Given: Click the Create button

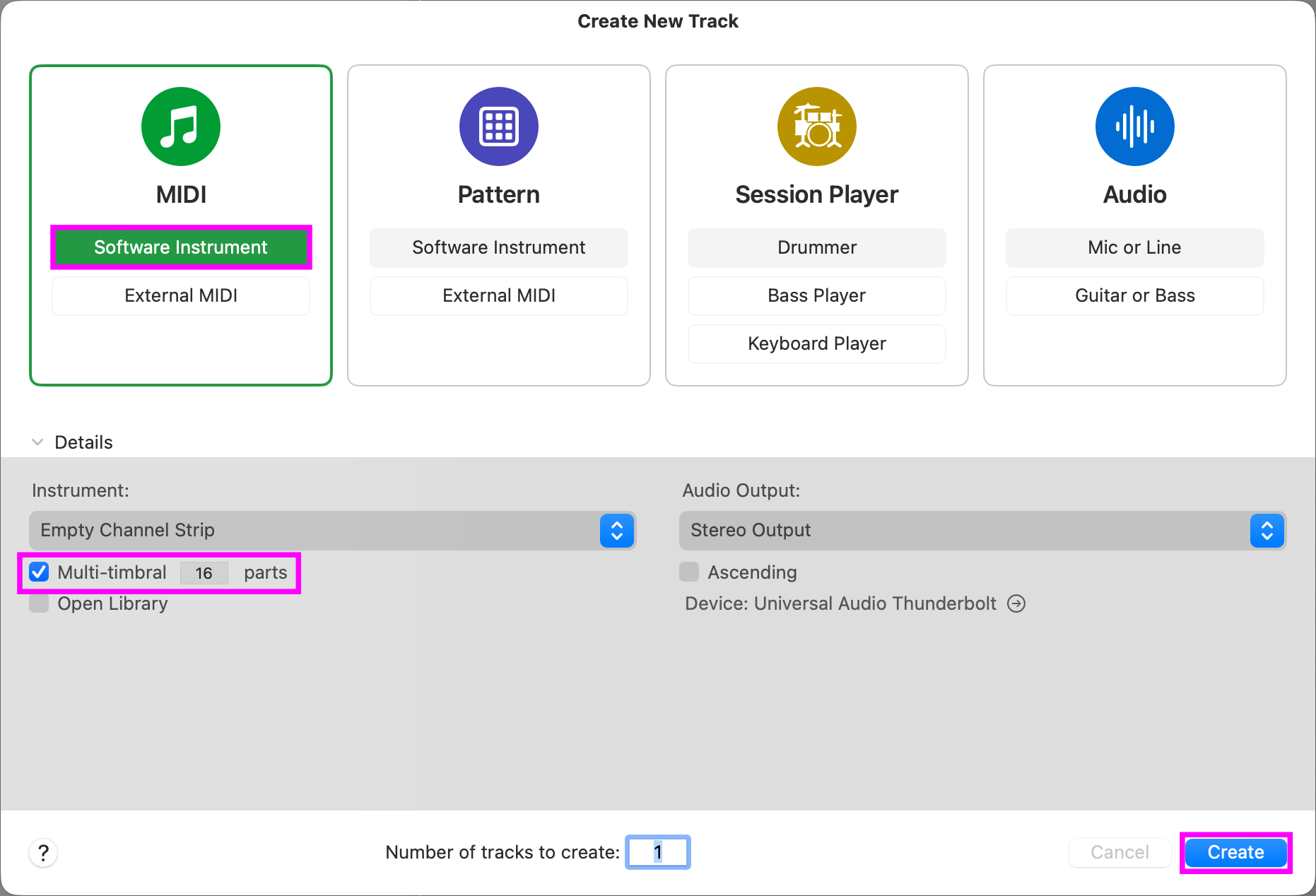Looking at the screenshot, I should coord(1236,853).
